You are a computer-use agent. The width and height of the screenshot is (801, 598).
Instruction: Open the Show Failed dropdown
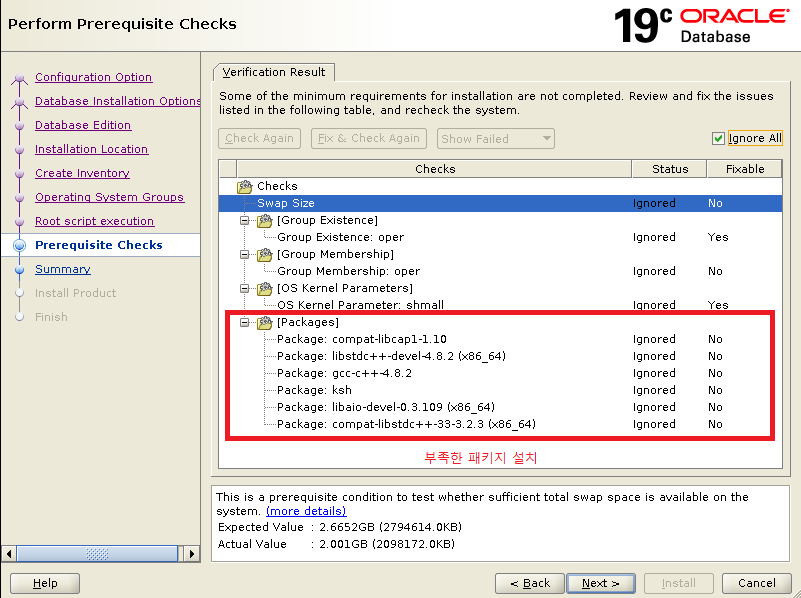click(496, 138)
